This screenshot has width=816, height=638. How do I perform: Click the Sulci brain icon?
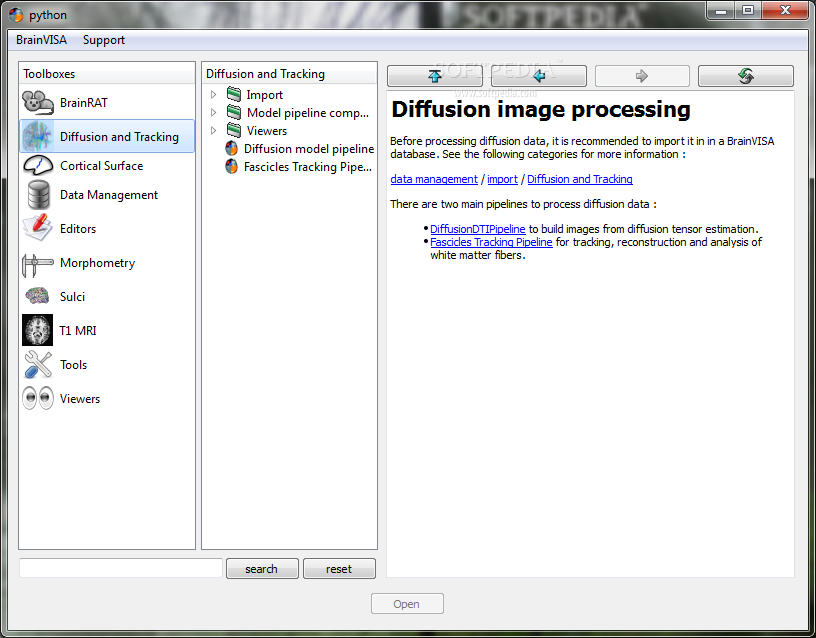point(37,296)
